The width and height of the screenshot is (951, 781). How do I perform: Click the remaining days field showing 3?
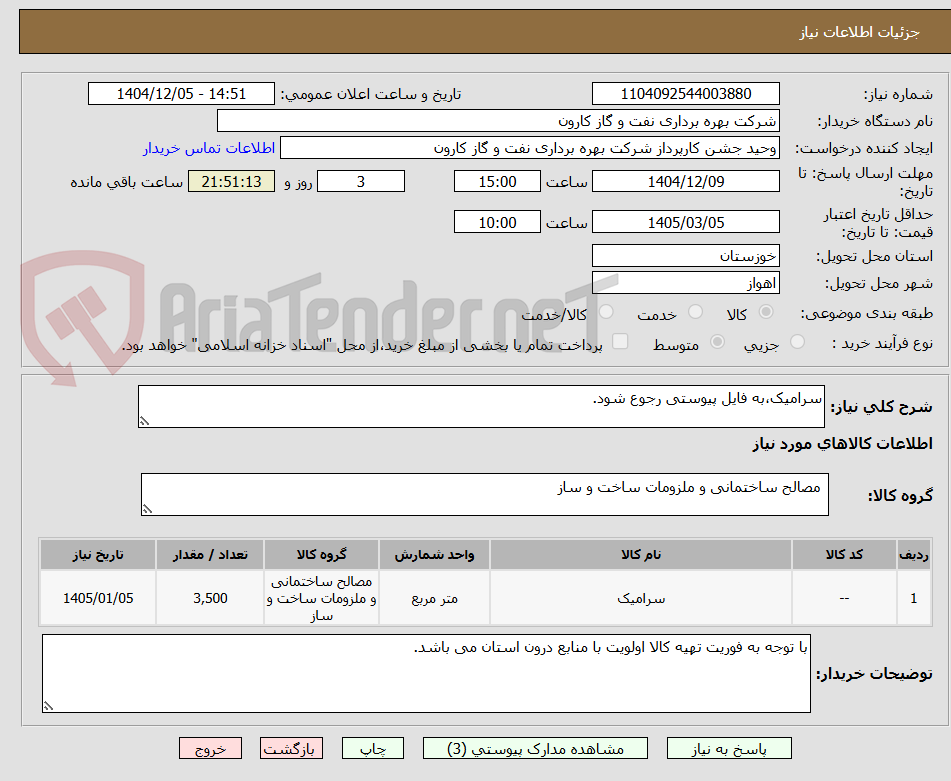click(x=361, y=181)
